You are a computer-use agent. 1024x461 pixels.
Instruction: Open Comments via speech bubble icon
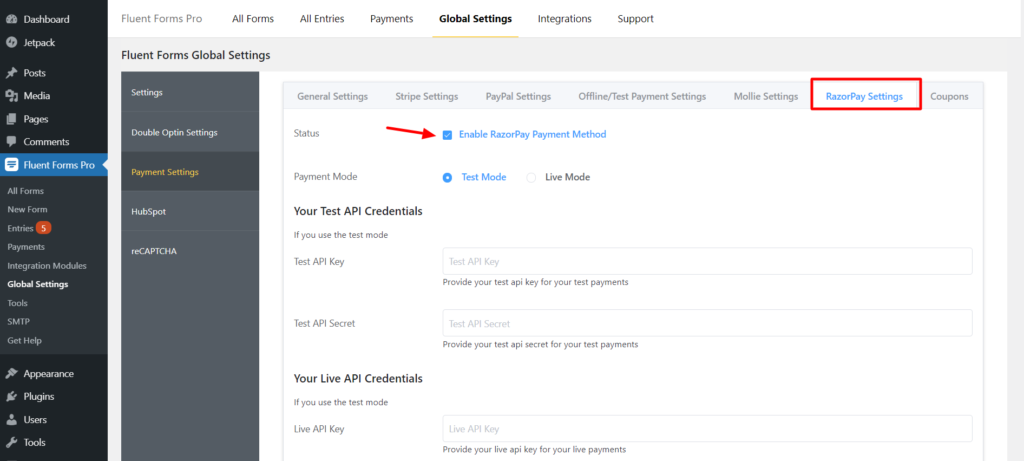coord(11,142)
